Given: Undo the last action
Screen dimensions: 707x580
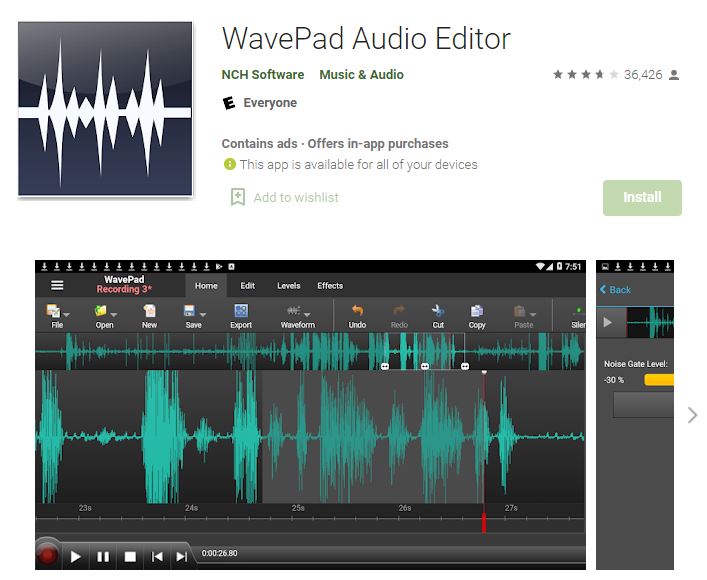Looking at the screenshot, I should (x=357, y=310).
